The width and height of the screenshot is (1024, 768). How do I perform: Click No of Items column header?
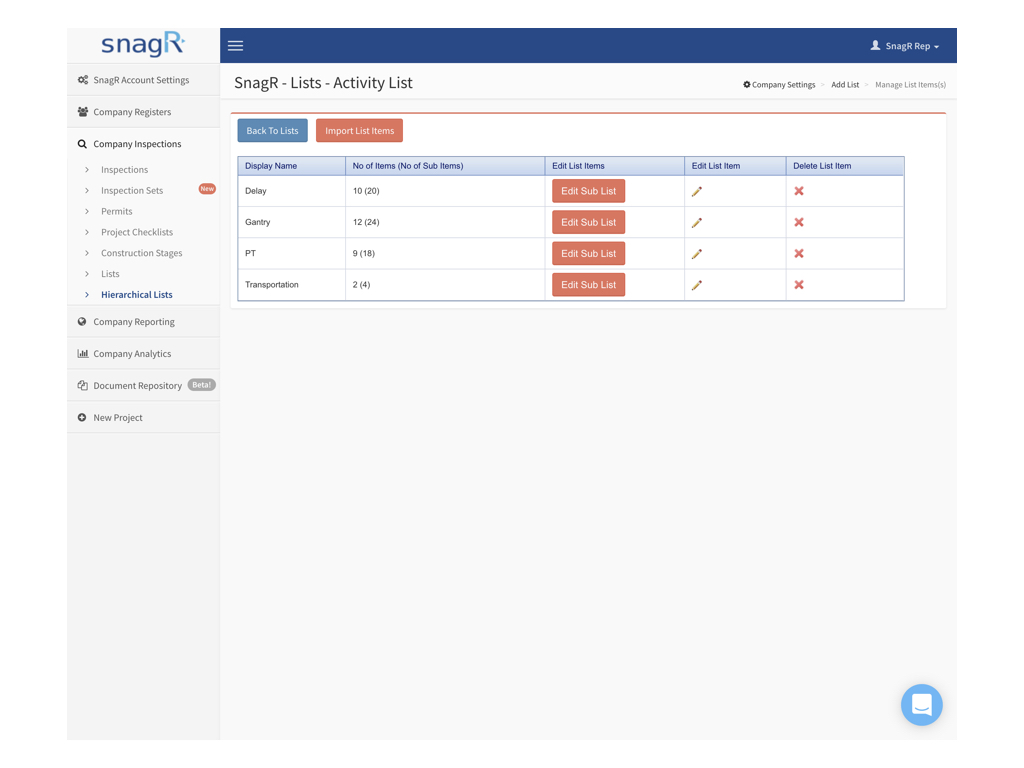pos(445,166)
